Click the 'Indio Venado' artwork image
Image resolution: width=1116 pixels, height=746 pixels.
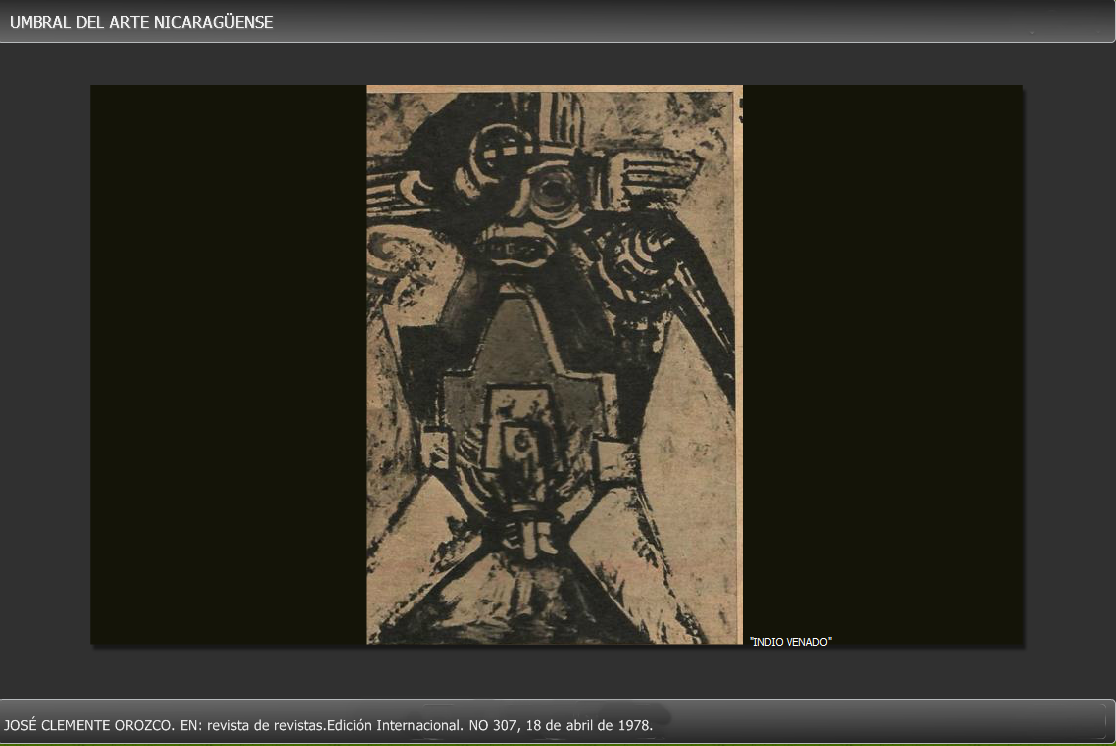click(x=554, y=365)
